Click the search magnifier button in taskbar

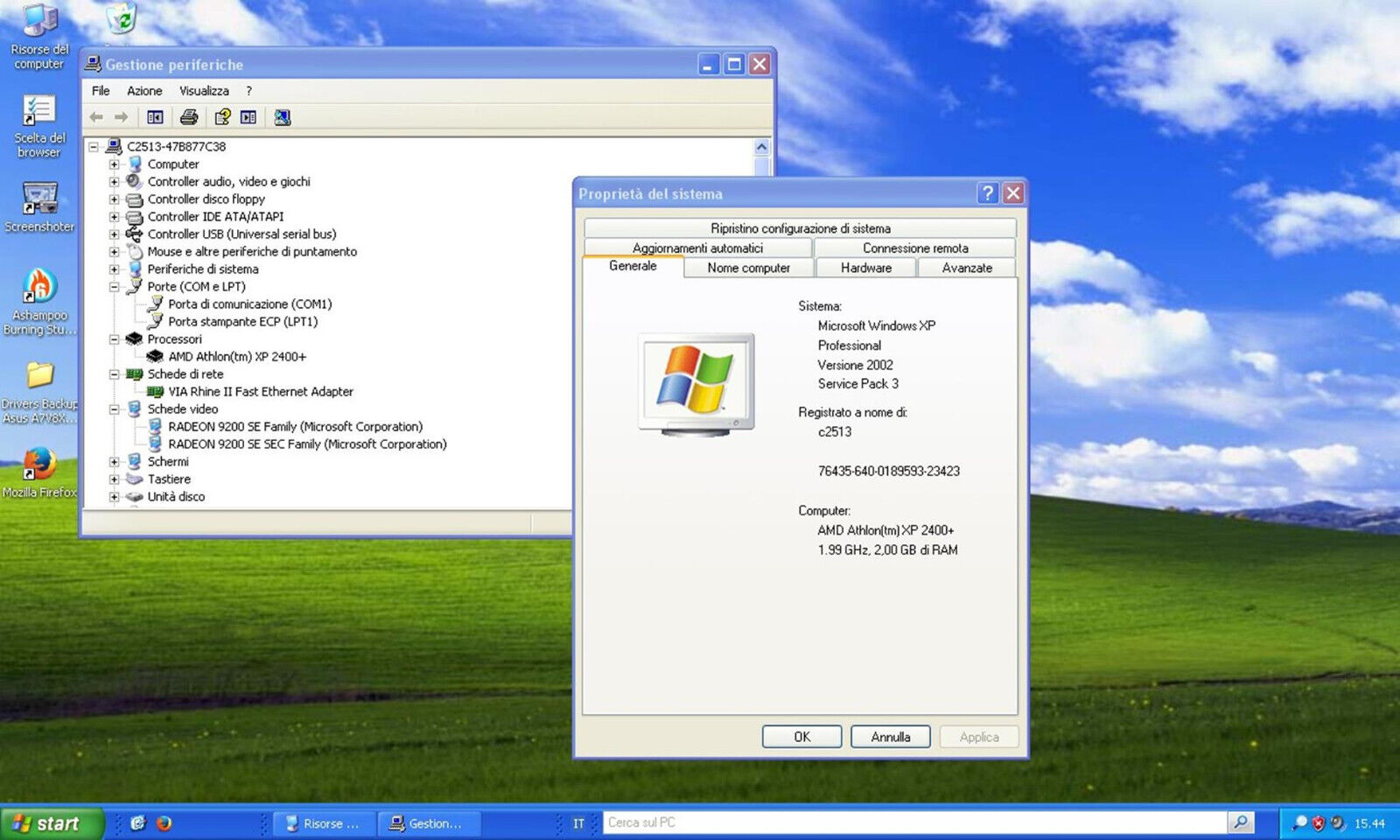pos(1240,822)
